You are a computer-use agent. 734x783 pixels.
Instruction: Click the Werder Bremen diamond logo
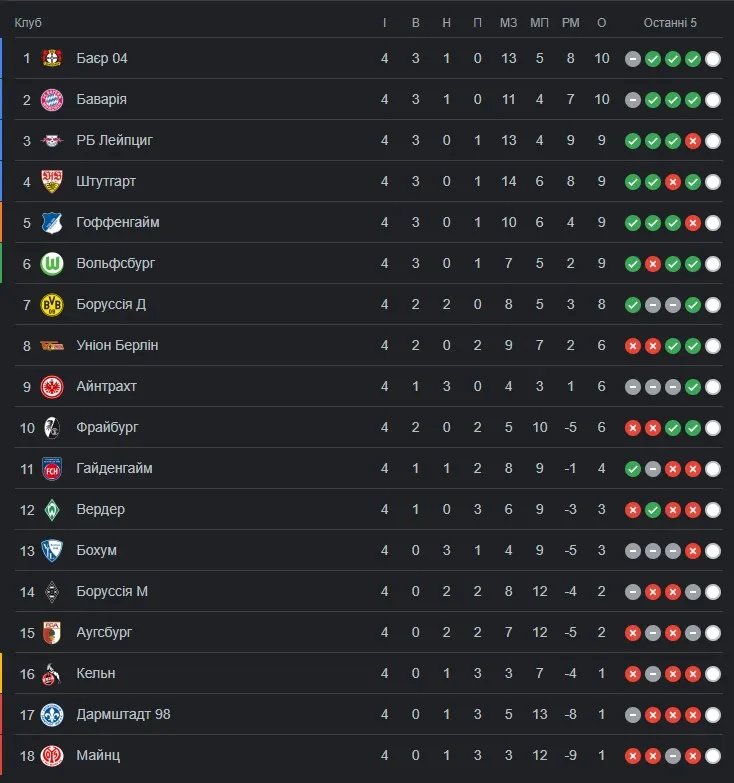(x=52, y=509)
